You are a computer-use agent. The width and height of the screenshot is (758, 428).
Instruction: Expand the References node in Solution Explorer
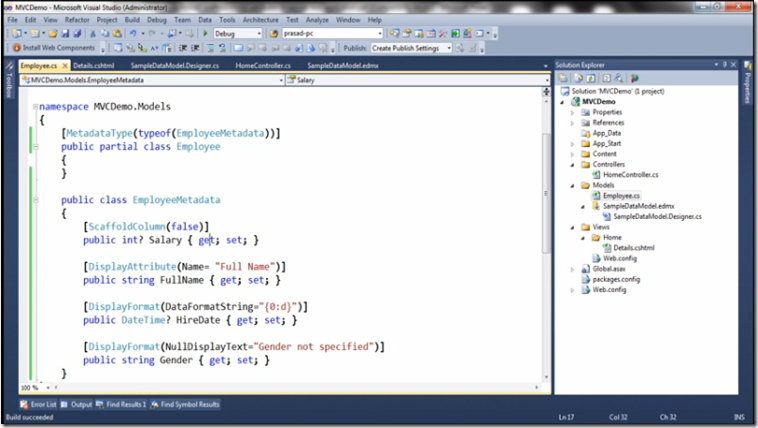coord(572,123)
